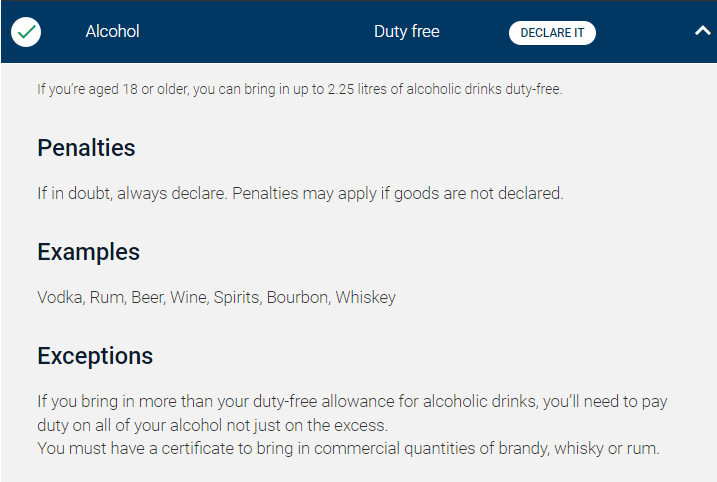Click the word Vodka in the examples
This screenshot has height=482, width=717.
point(61,298)
